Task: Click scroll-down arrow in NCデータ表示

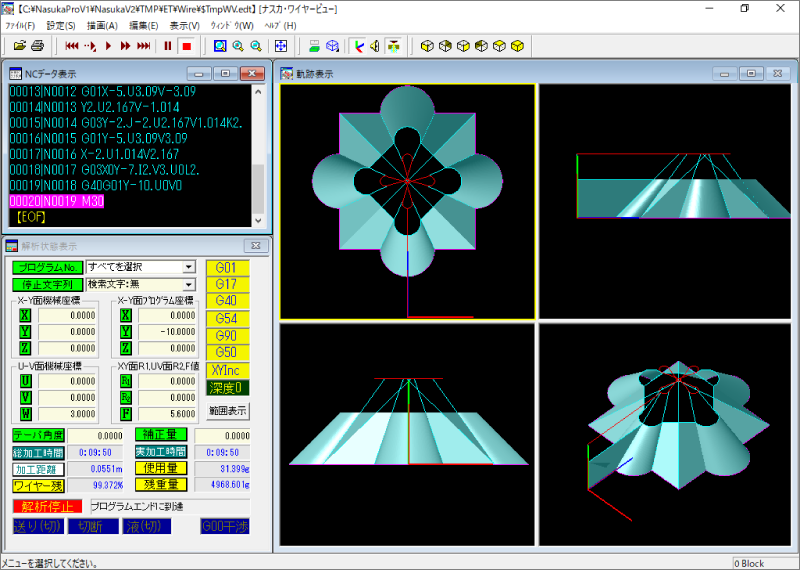Action: pos(258,220)
